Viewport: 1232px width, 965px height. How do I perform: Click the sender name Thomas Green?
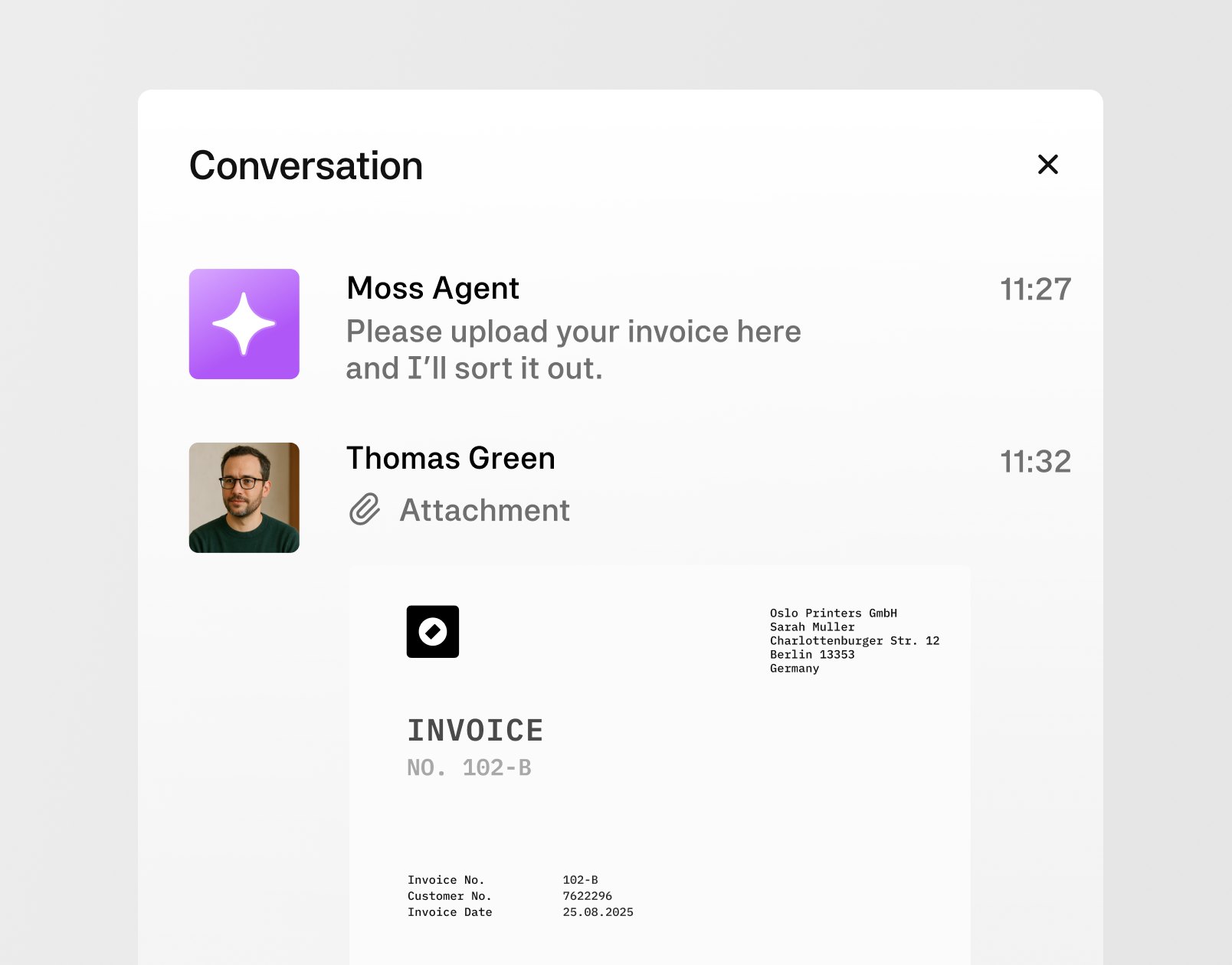click(x=451, y=458)
